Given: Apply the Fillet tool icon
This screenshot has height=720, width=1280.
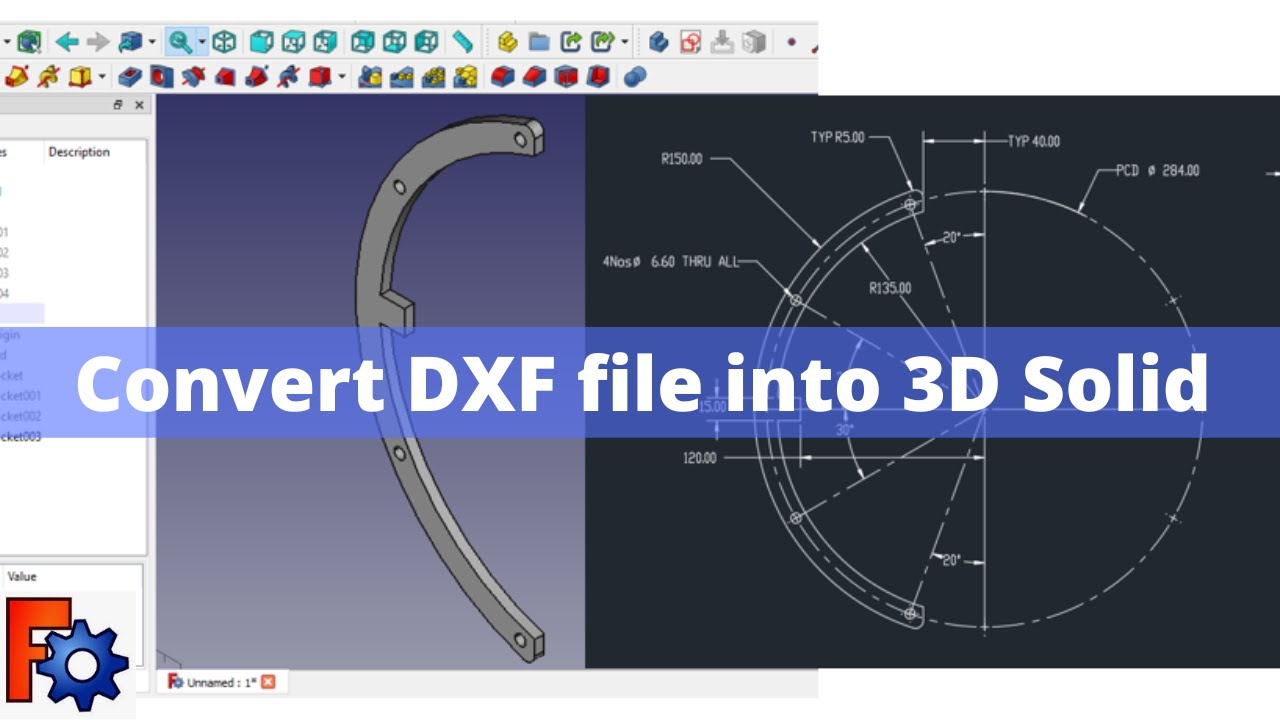Looking at the screenshot, I should (x=503, y=76).
